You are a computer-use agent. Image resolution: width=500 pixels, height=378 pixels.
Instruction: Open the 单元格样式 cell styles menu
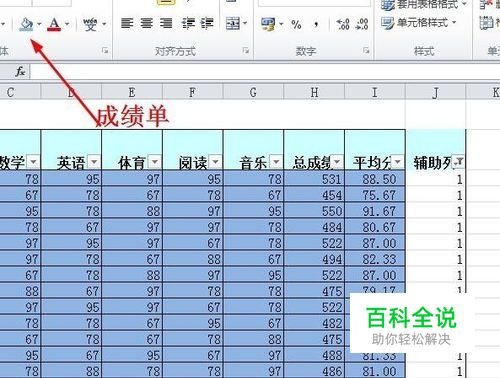(x=419, y=23)
